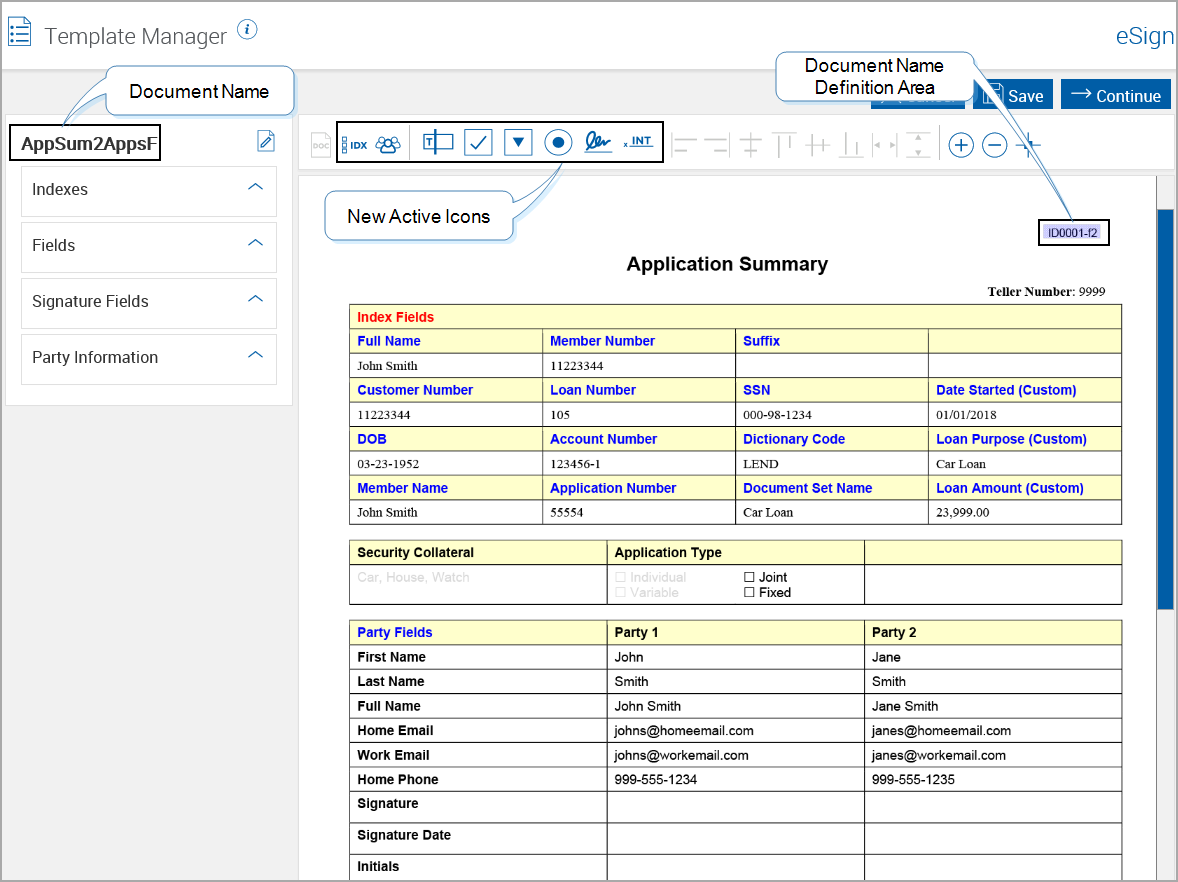The width and height of the screenshot is (1178, 882).
Task: Check the Fixed application type box
Action: [749, 592]
